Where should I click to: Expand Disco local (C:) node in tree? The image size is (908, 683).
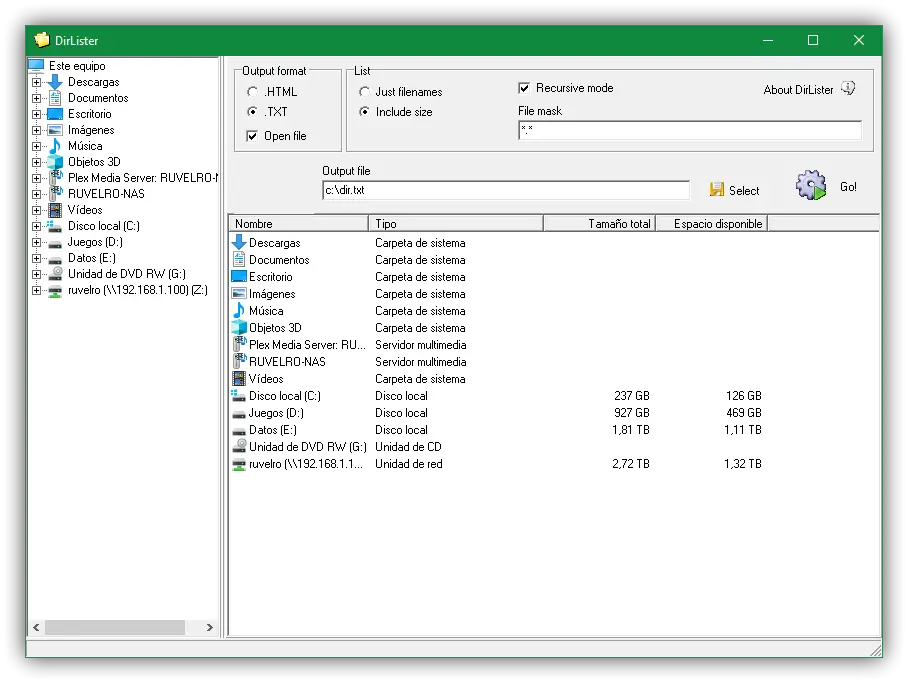click(x=36, y=226)
